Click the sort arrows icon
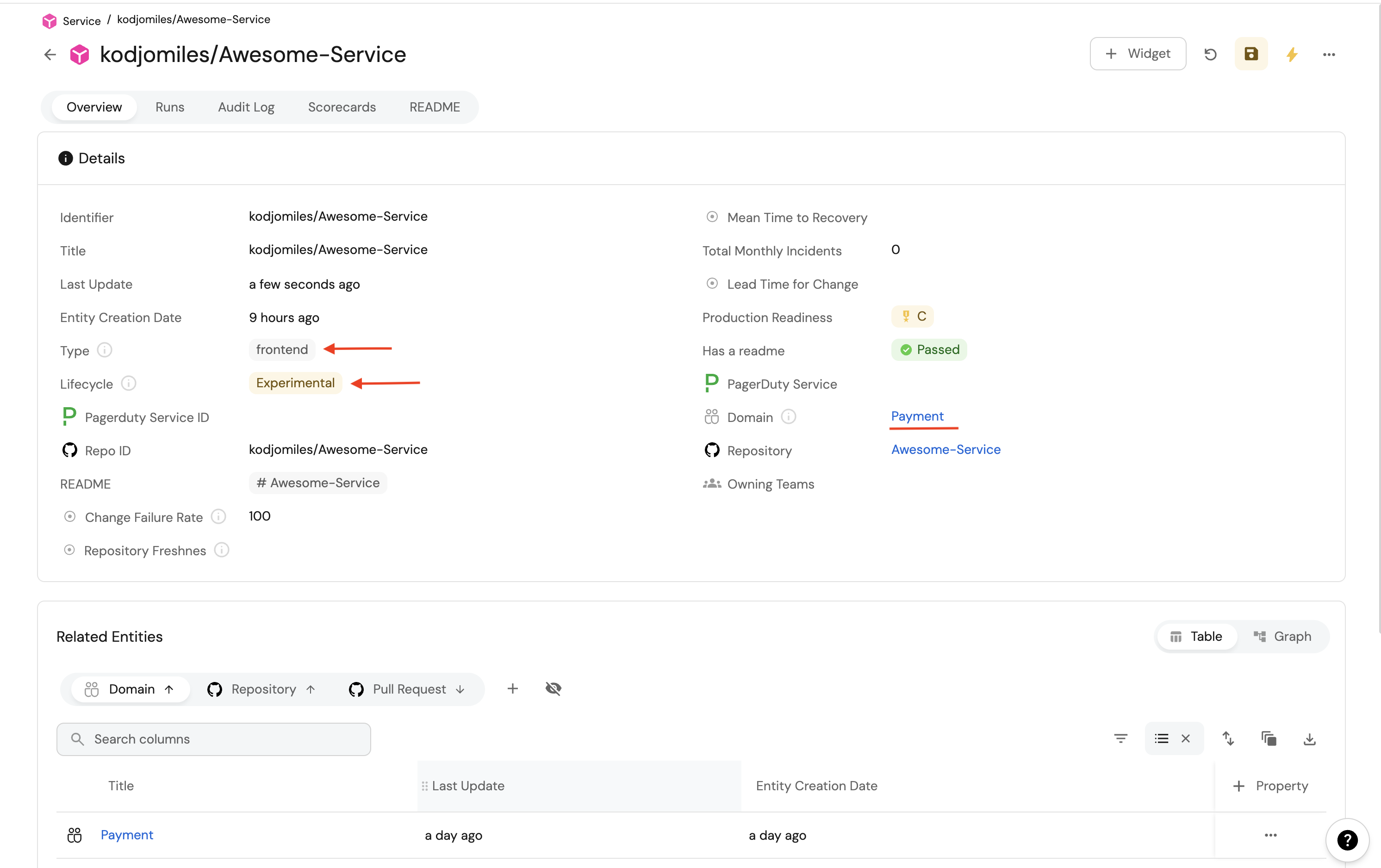Screen dimensions: 1381x868 (x=1228, y=738)
